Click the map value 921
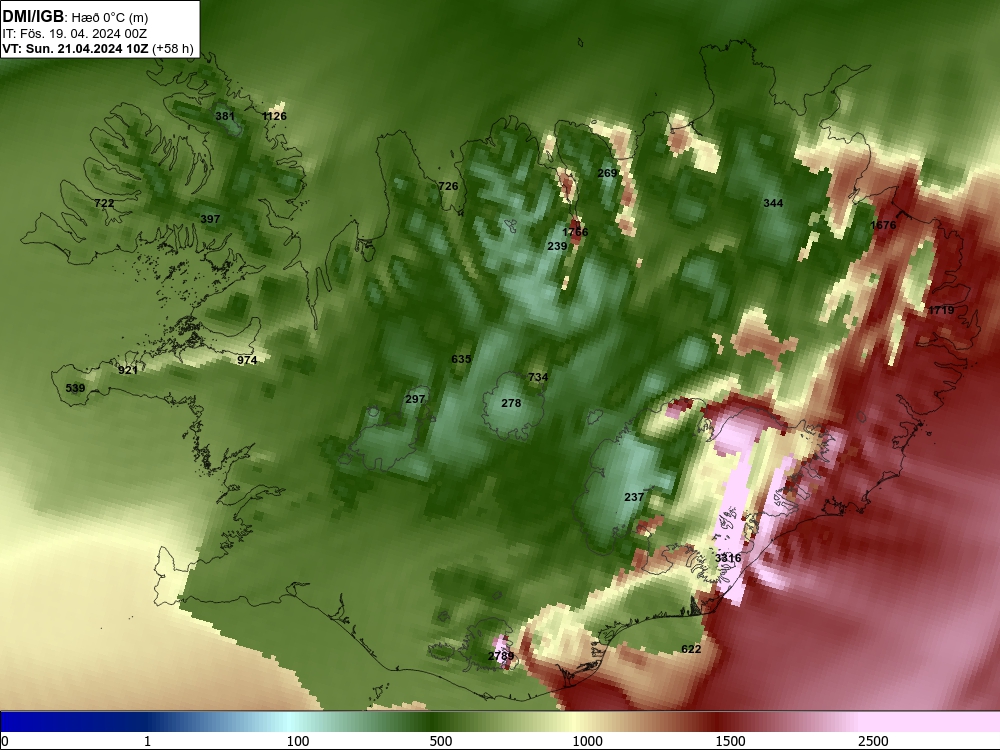The image size is (1000, 750). (128, 370)
